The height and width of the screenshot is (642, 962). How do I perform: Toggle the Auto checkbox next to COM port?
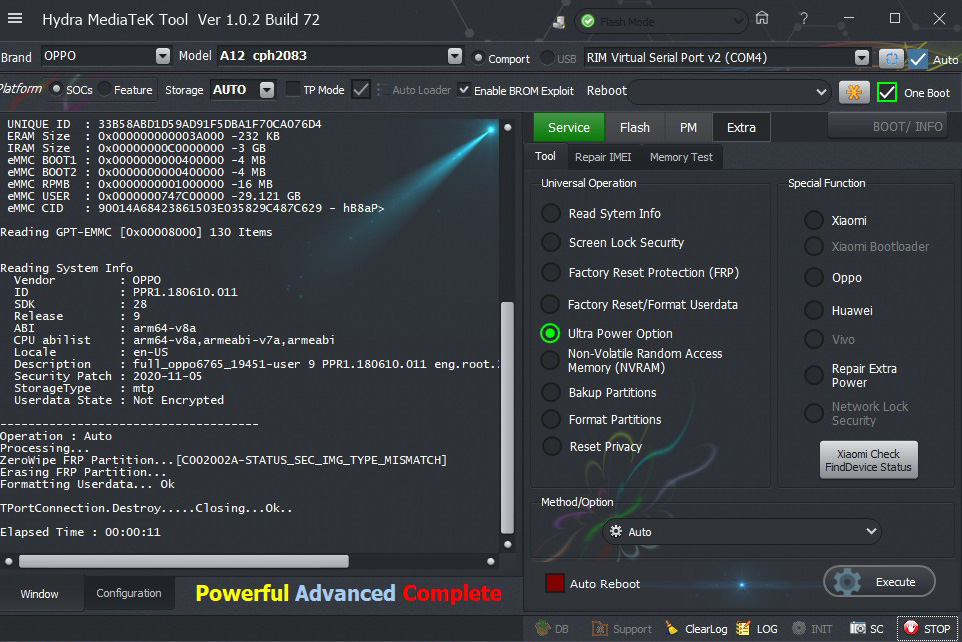tap(918, 59)
